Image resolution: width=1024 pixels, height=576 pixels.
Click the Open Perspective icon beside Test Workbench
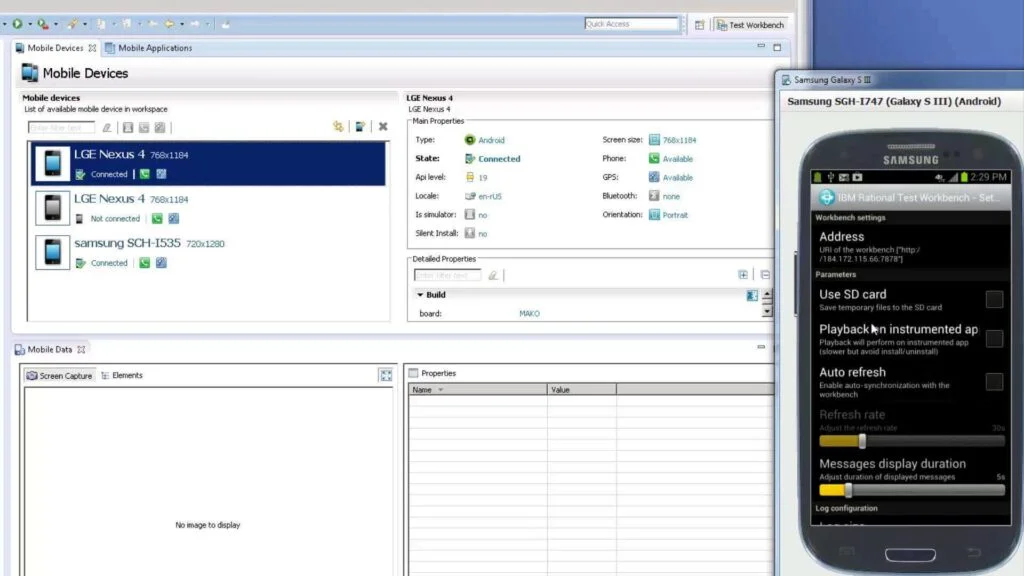click(699, 25)
